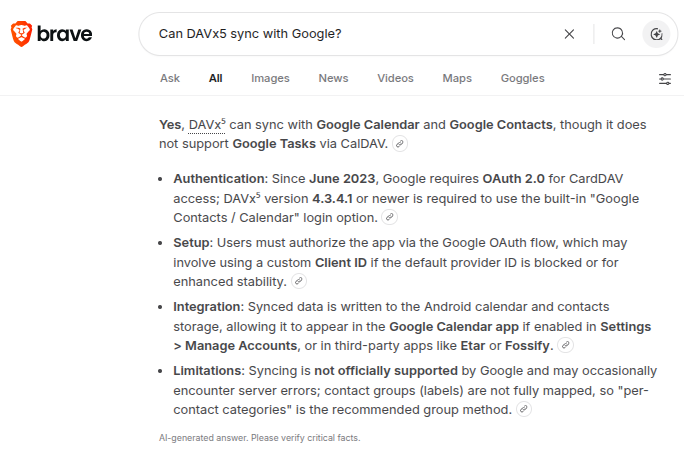
Task: Open source link icon after 'Fossify.'
Action: click(565, 345)
